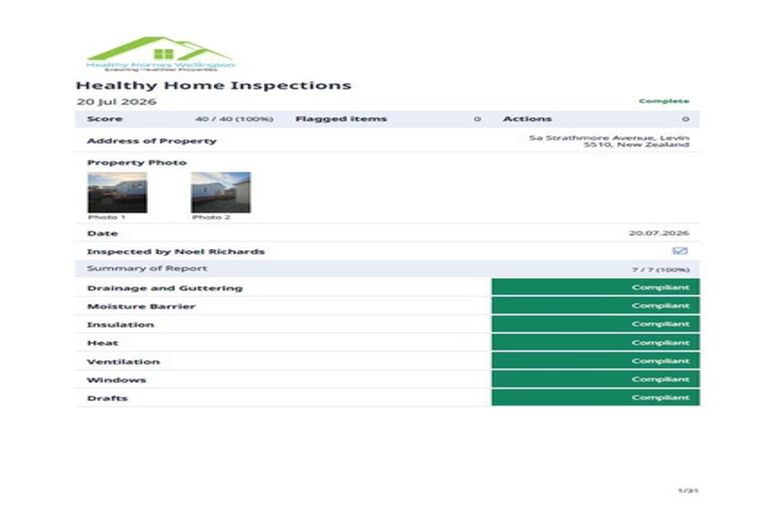Click the Windows Compliant status
The image size is (768, 512).
point(596,379)
